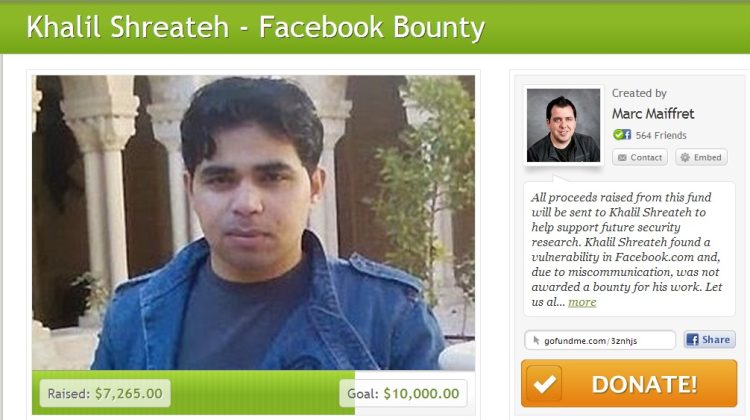Click the DONATE! button
This screenshot has height=420, width=750.
tap(629, 384)
